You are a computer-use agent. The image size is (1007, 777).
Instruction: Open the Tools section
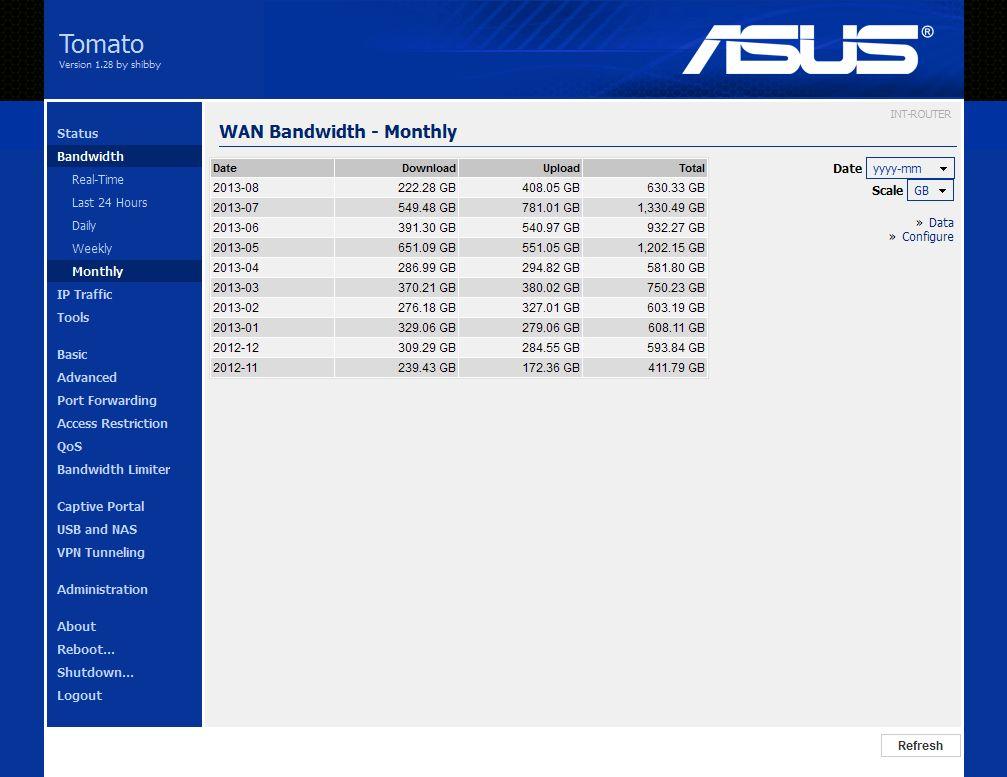[x=73, y=318]
